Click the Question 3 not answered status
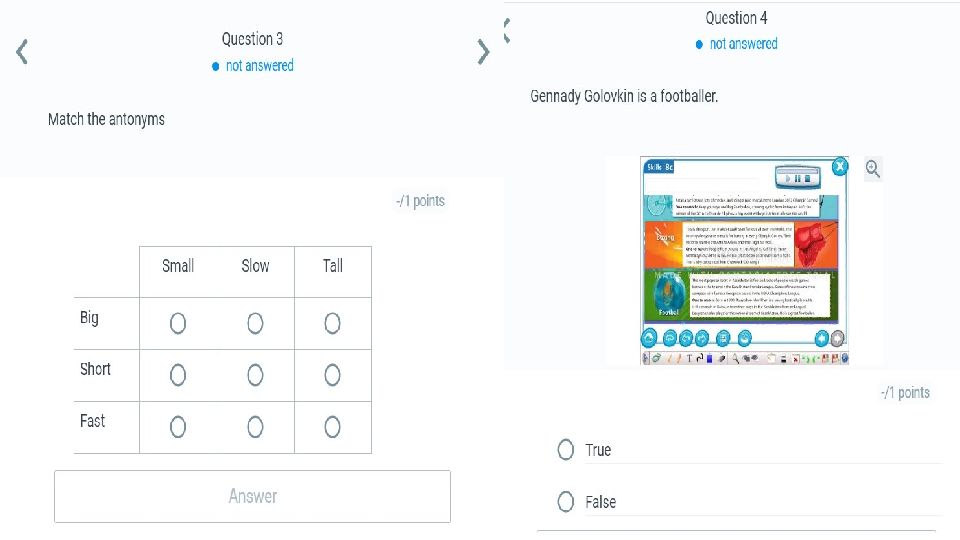Screen dimensions: 960x540 253,66
